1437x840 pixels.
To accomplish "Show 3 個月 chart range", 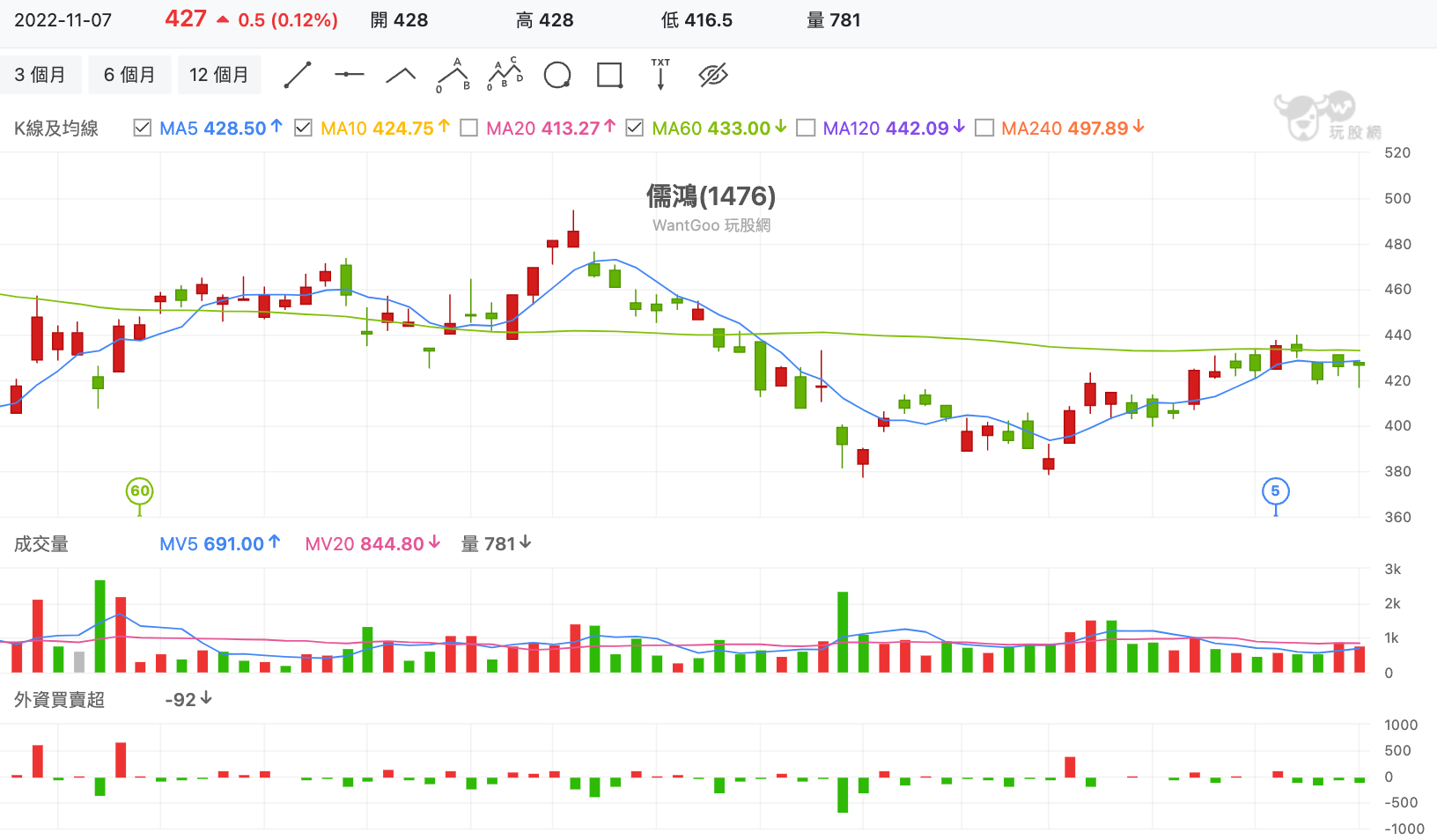I will [x=41, y=75].
